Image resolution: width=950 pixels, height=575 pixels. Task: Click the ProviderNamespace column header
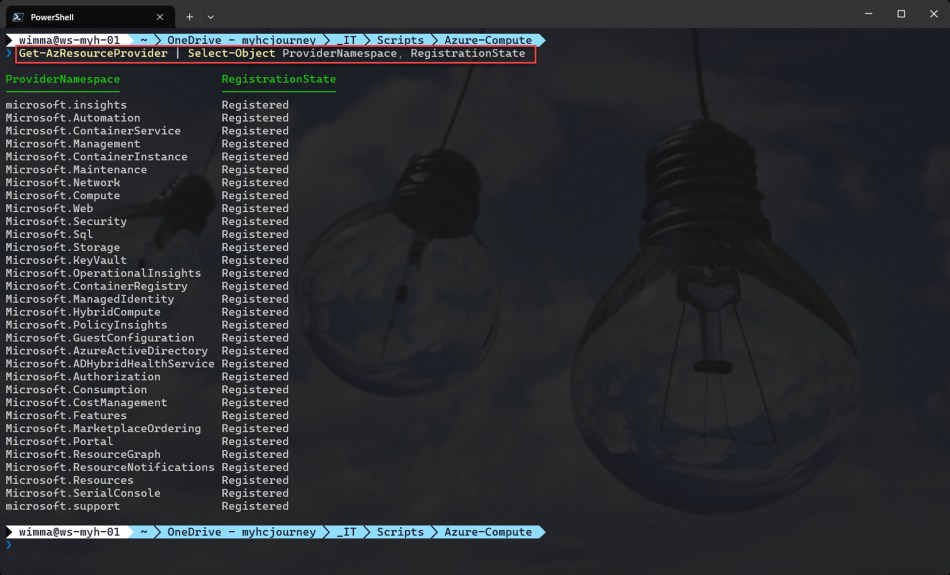[x=62, y=79]
